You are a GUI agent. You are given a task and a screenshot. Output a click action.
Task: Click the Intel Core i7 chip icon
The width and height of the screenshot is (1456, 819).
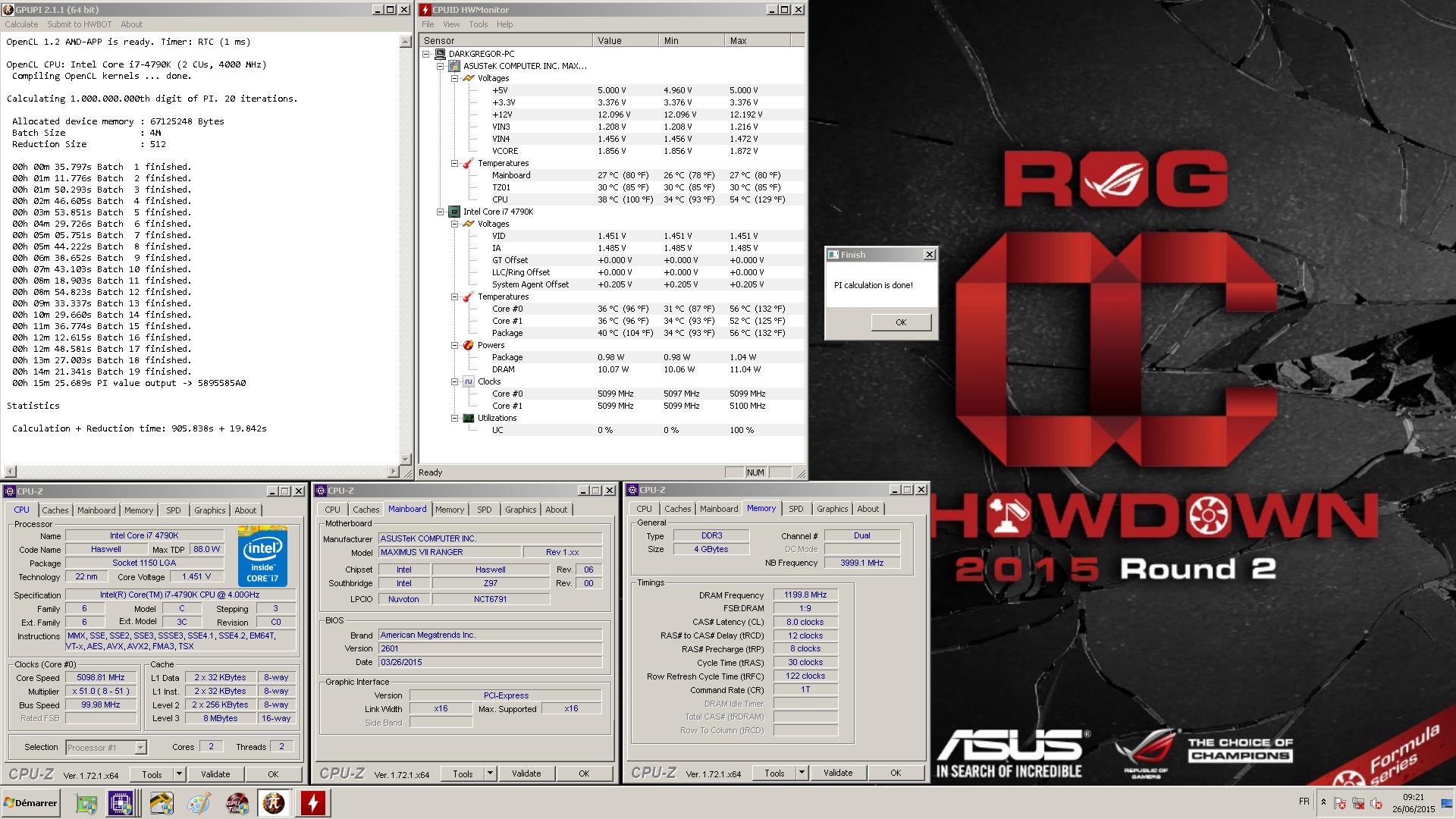(x=454, y=212)
